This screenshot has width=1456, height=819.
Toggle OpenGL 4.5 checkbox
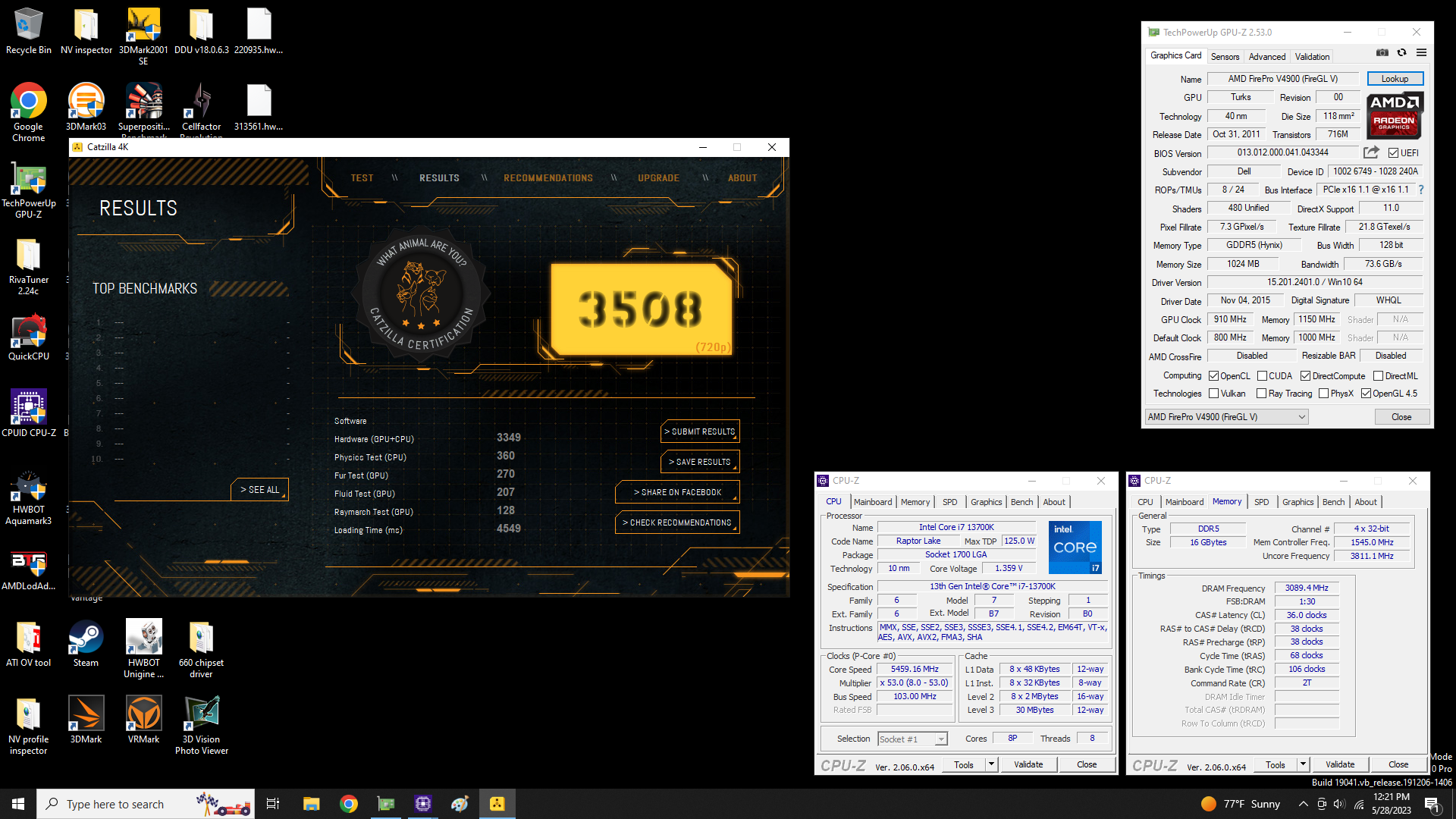[1366, 394]
